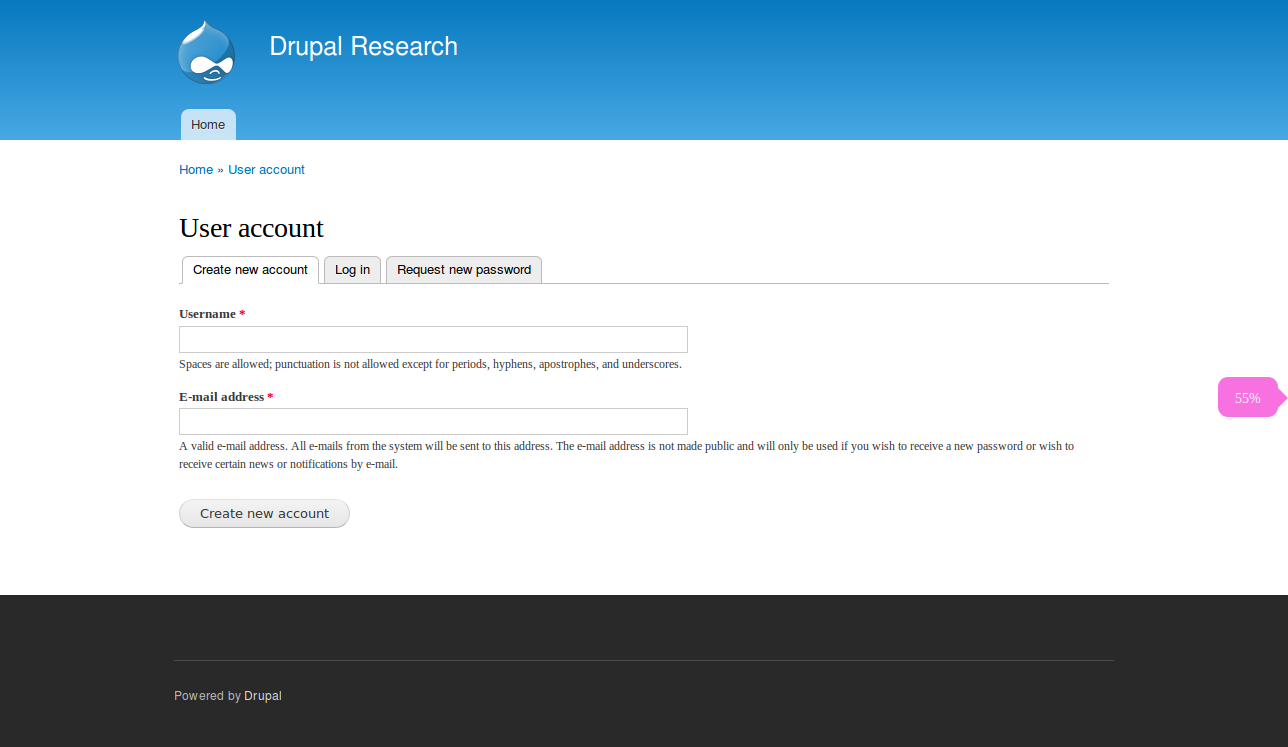Open the User account breadcrumb link
The width and height of the screenshot is (1288, 747).
(x=266, y=170)
